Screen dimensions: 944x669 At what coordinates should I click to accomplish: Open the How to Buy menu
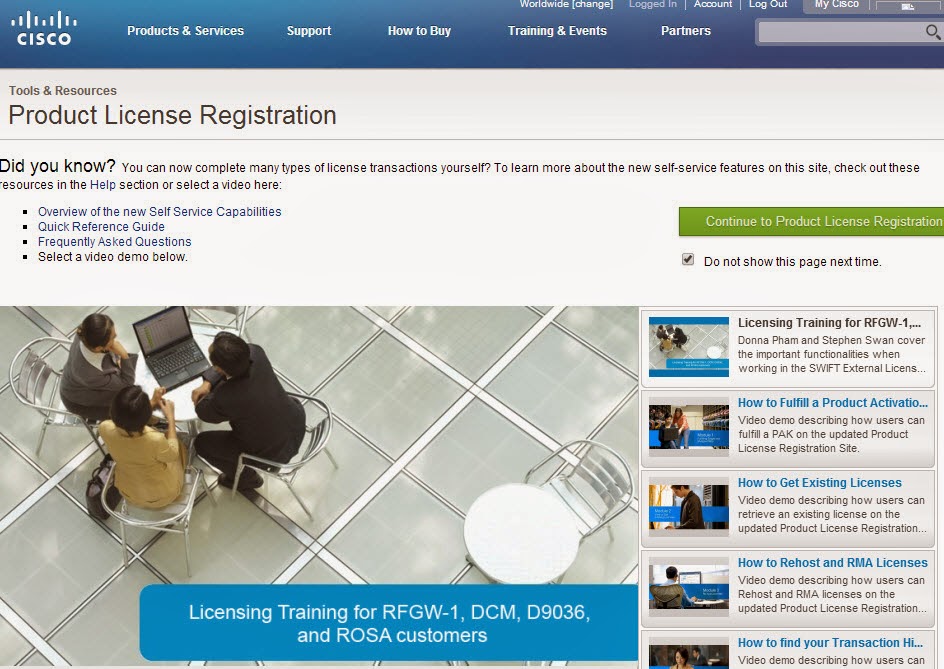(x=419, y=31)
